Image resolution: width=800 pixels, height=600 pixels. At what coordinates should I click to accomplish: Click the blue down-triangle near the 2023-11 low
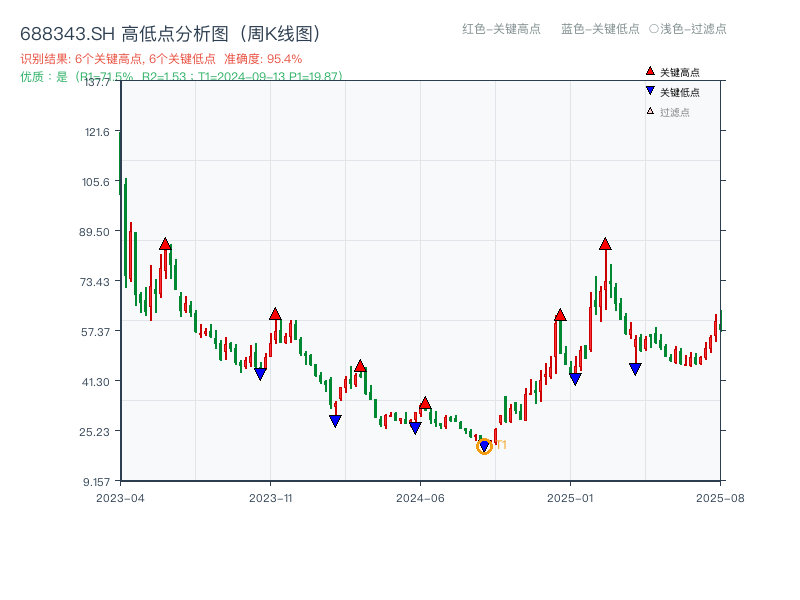tap(262, 374)
